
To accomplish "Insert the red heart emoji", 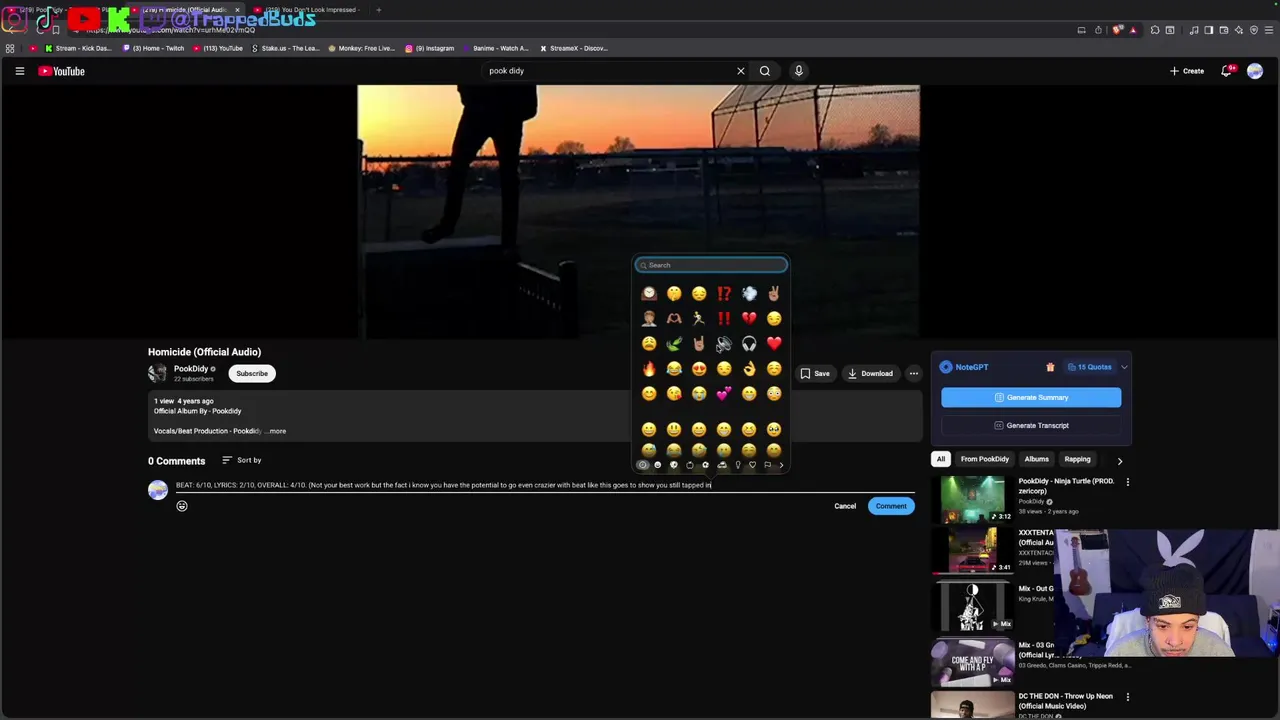I will (774, 343).
